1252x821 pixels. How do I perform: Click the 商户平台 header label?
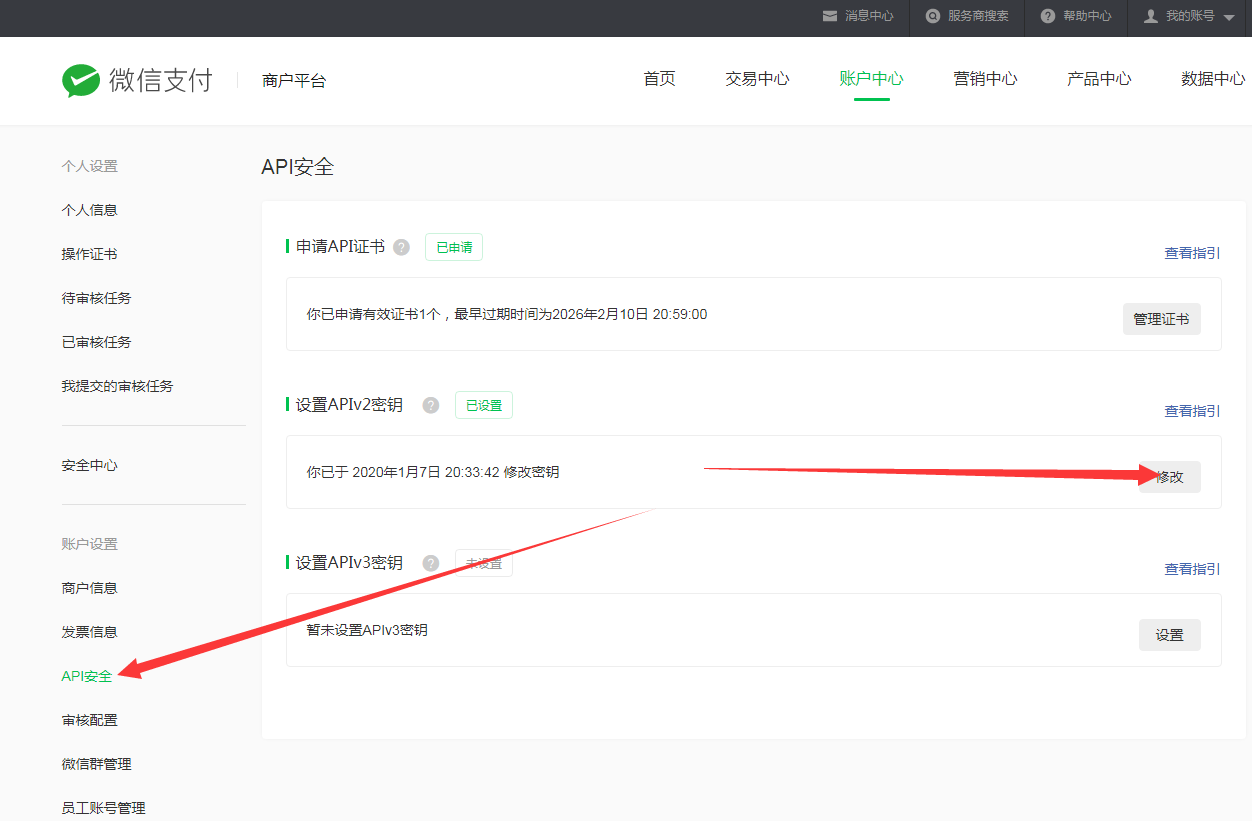(x=294, y=81)
